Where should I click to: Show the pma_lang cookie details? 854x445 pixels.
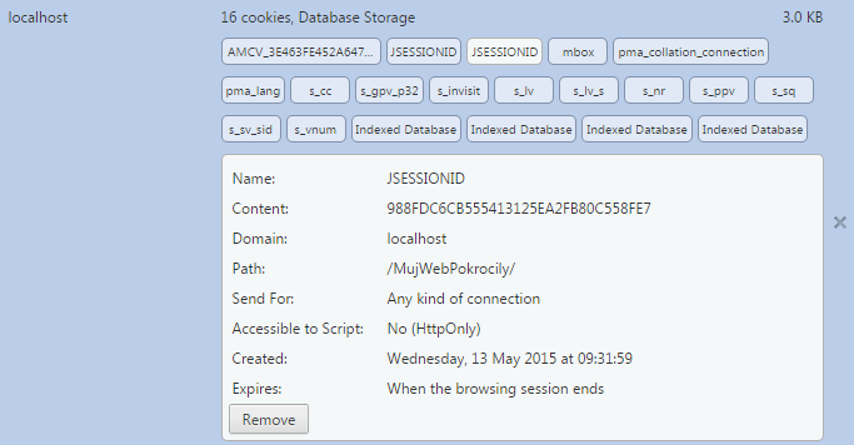click(x=252, y=90)
